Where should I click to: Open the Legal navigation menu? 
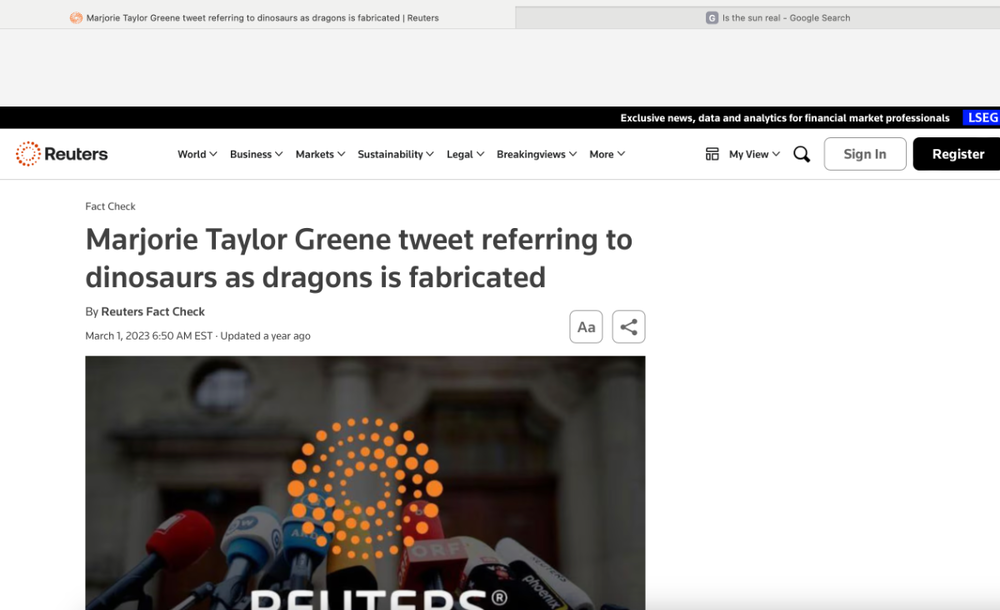pyautogui.click(x=466, y=154)
